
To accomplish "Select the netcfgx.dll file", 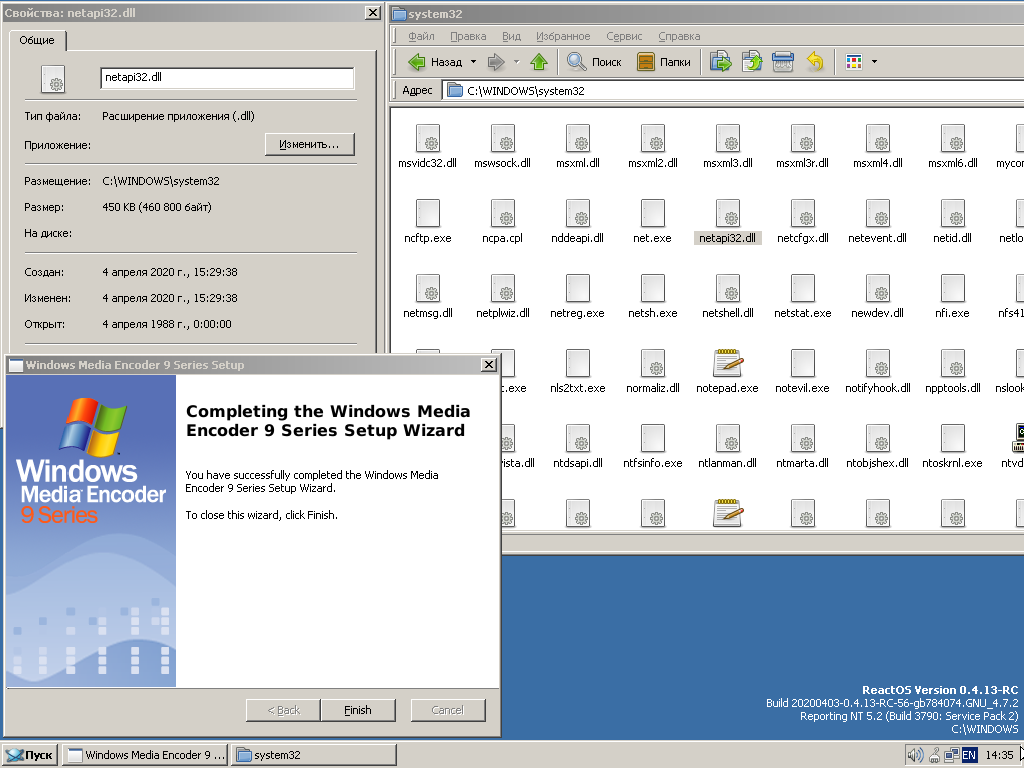I will pos(803,222).
